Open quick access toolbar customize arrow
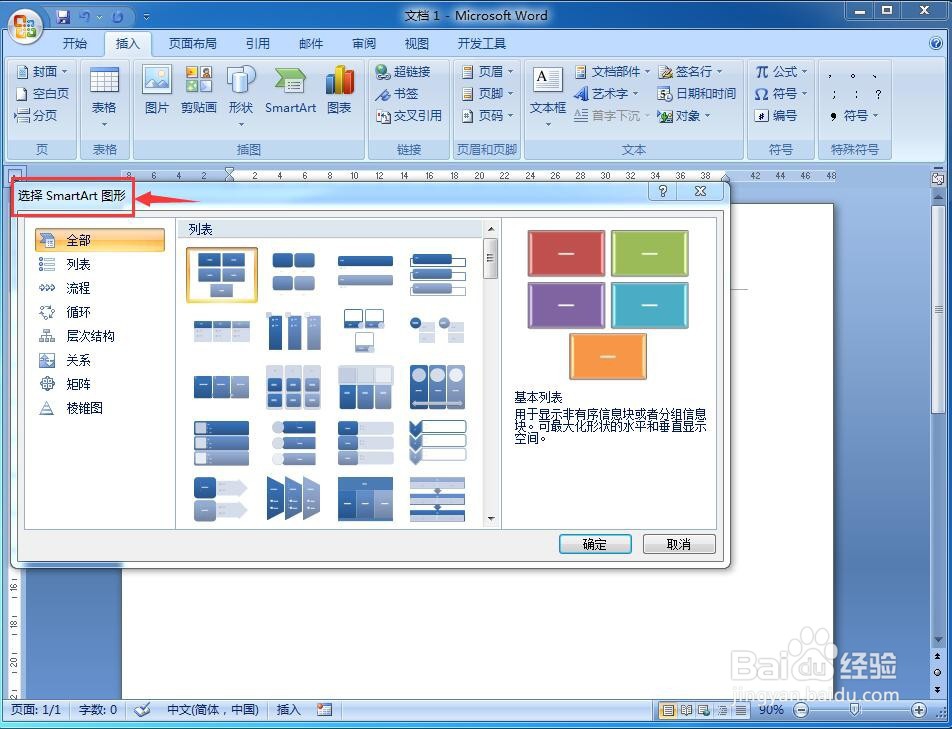This screenshot has width=952, height=729. coord(147,17)
